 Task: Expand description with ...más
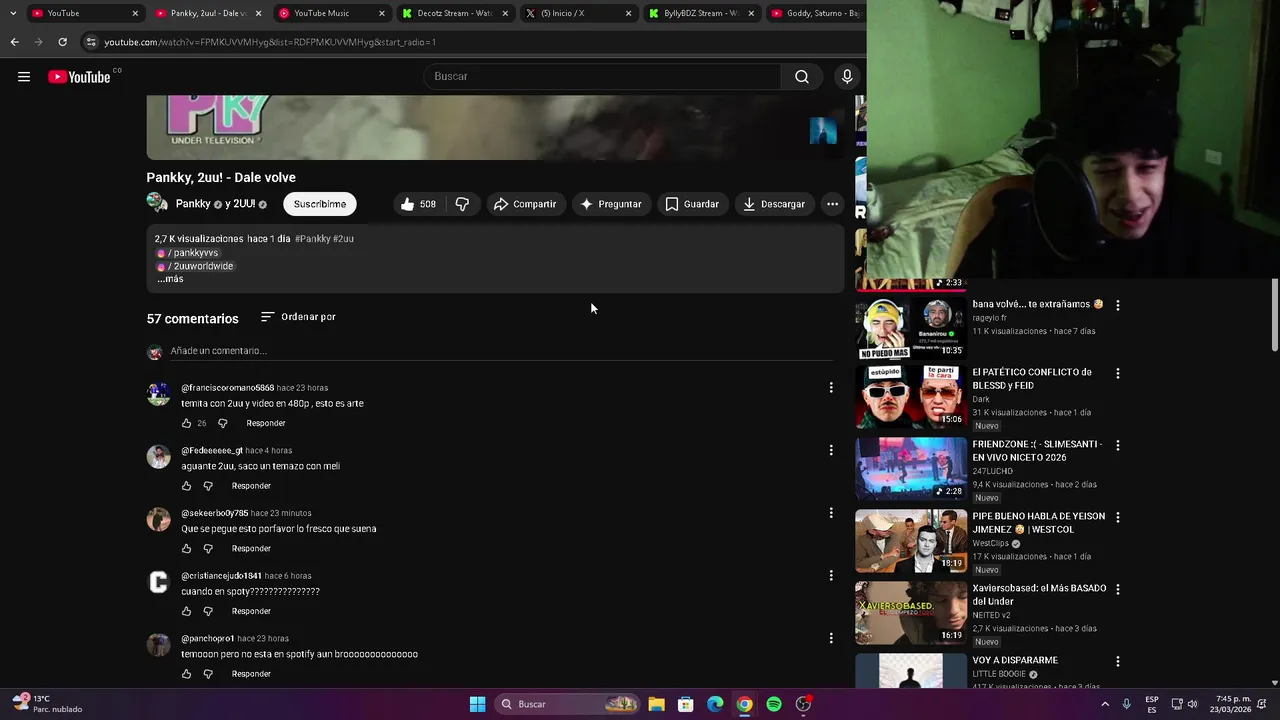170,279
